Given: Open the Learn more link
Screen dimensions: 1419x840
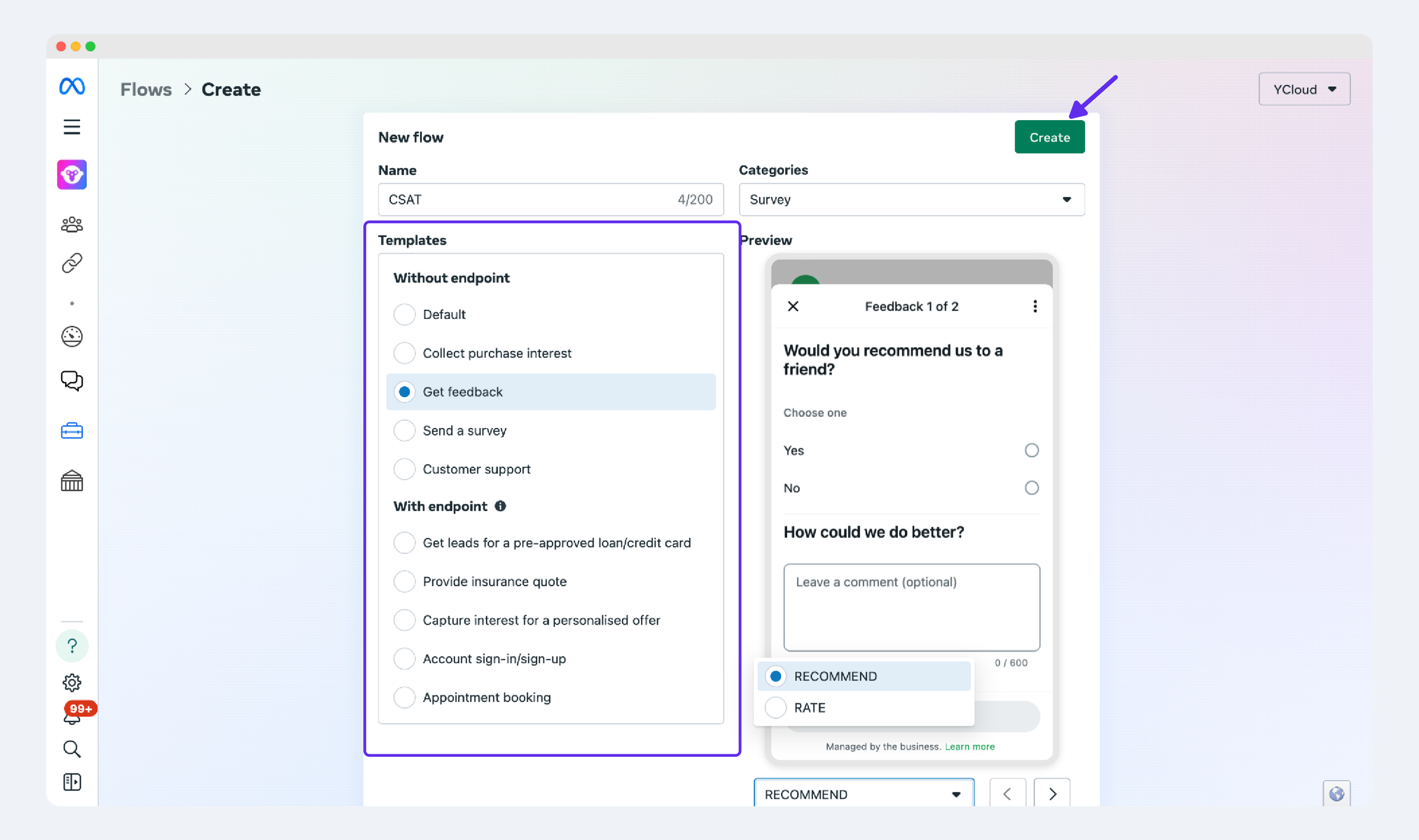Looking at the screenshot, I should [x=969, y=746].
